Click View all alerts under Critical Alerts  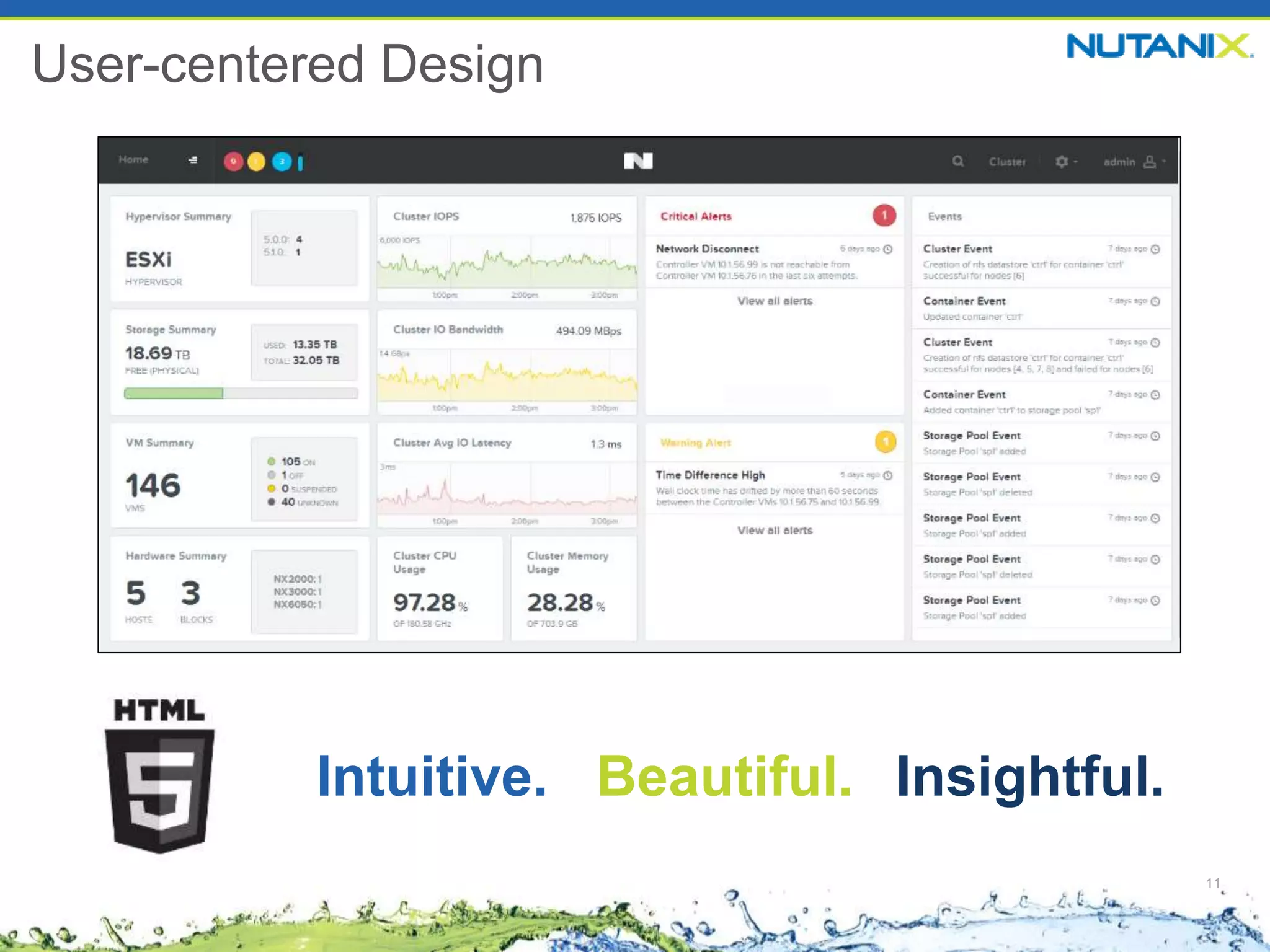point(775,301)
